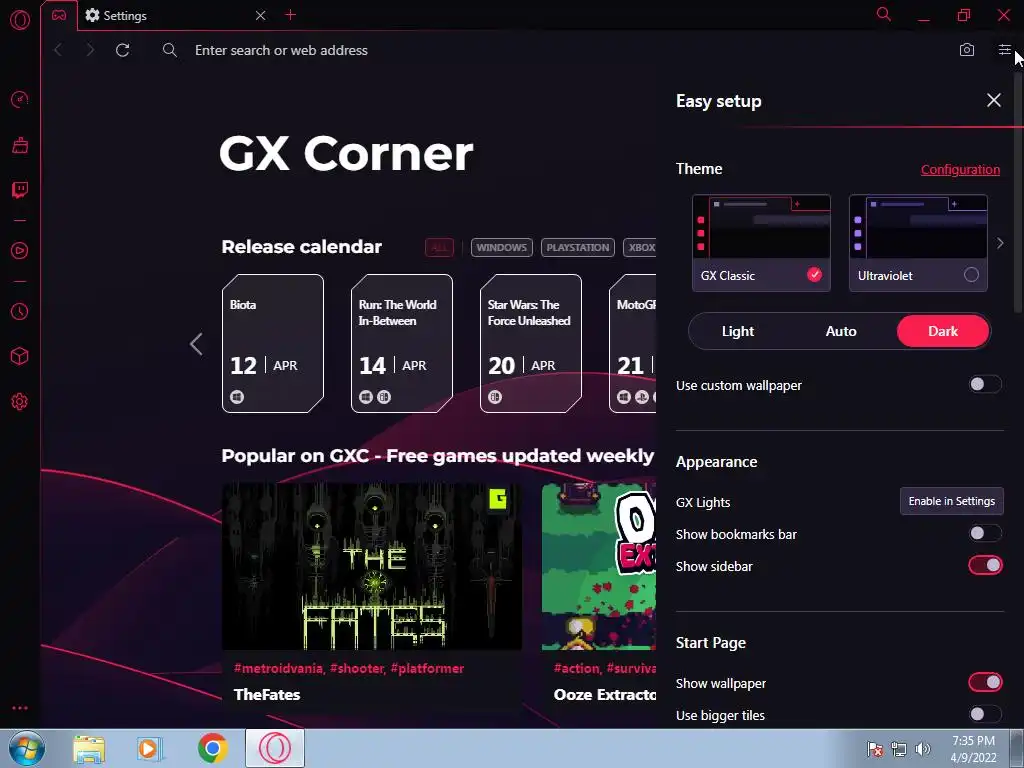
Task: Filter release calendar by WINDOWS
Action: (x=502, y=248)
